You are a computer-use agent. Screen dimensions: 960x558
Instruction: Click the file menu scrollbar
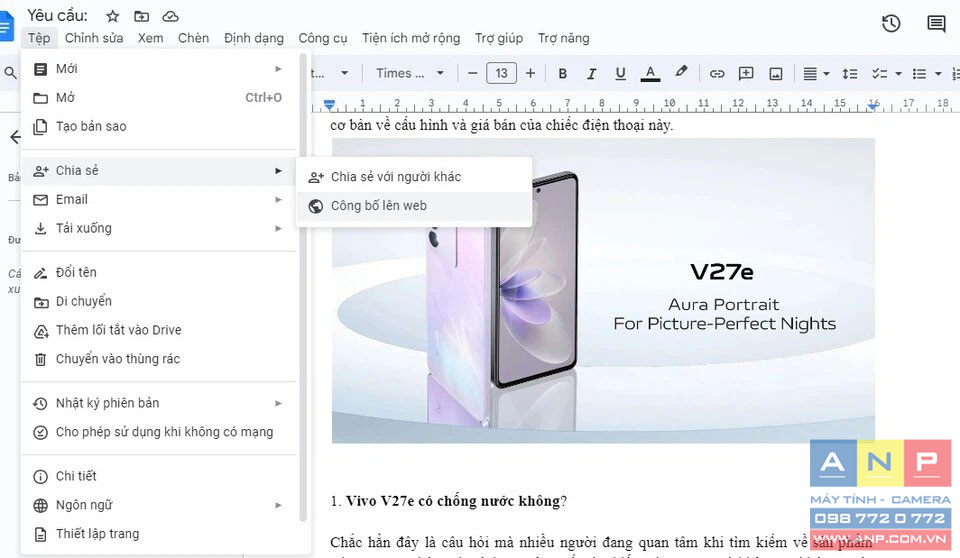[302, 288]
